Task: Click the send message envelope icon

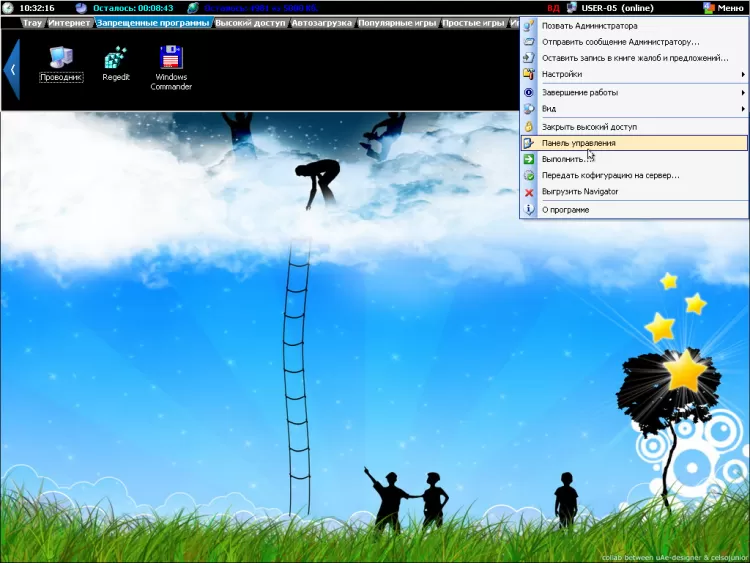Action: (x=529, y=42)
